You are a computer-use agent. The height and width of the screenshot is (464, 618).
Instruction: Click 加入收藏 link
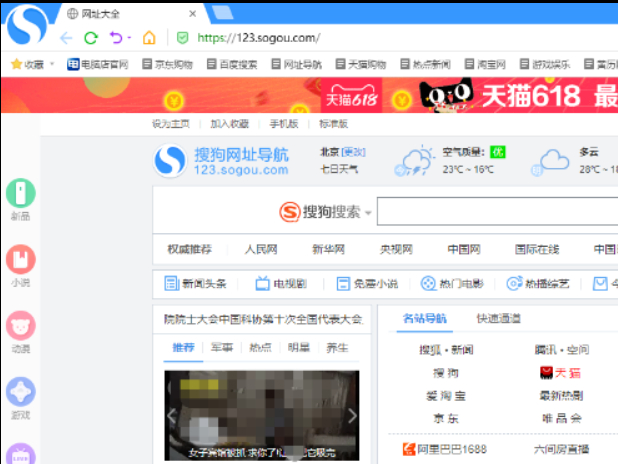coord(229,124)
